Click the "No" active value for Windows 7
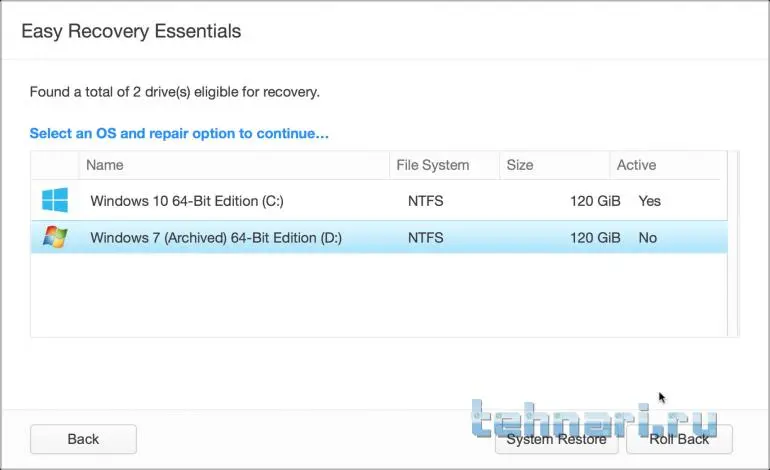This screenshot has width=770, height=470. coord(648,238)
